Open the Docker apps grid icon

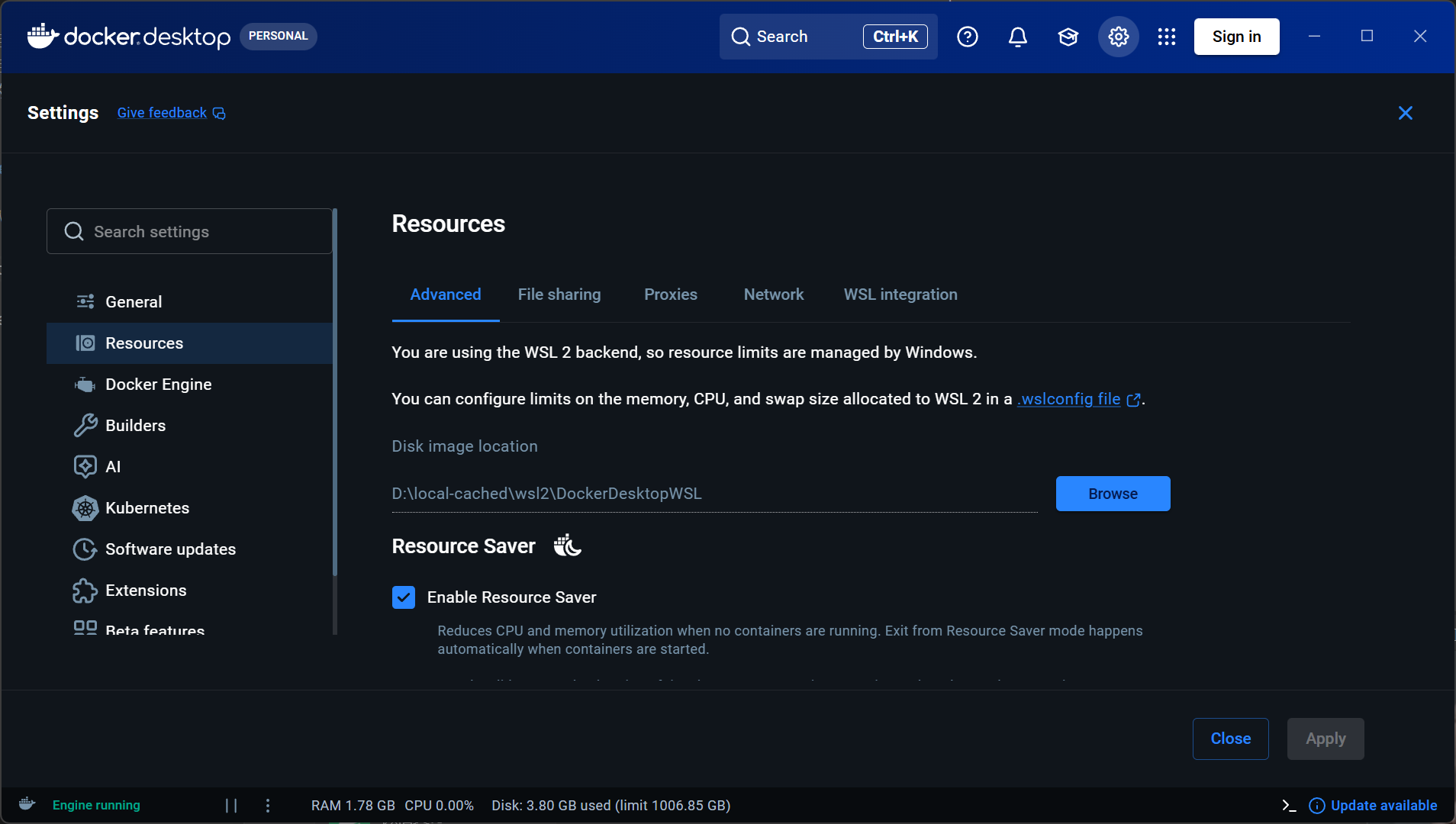pyautogui.click(x=1167, y=37)
